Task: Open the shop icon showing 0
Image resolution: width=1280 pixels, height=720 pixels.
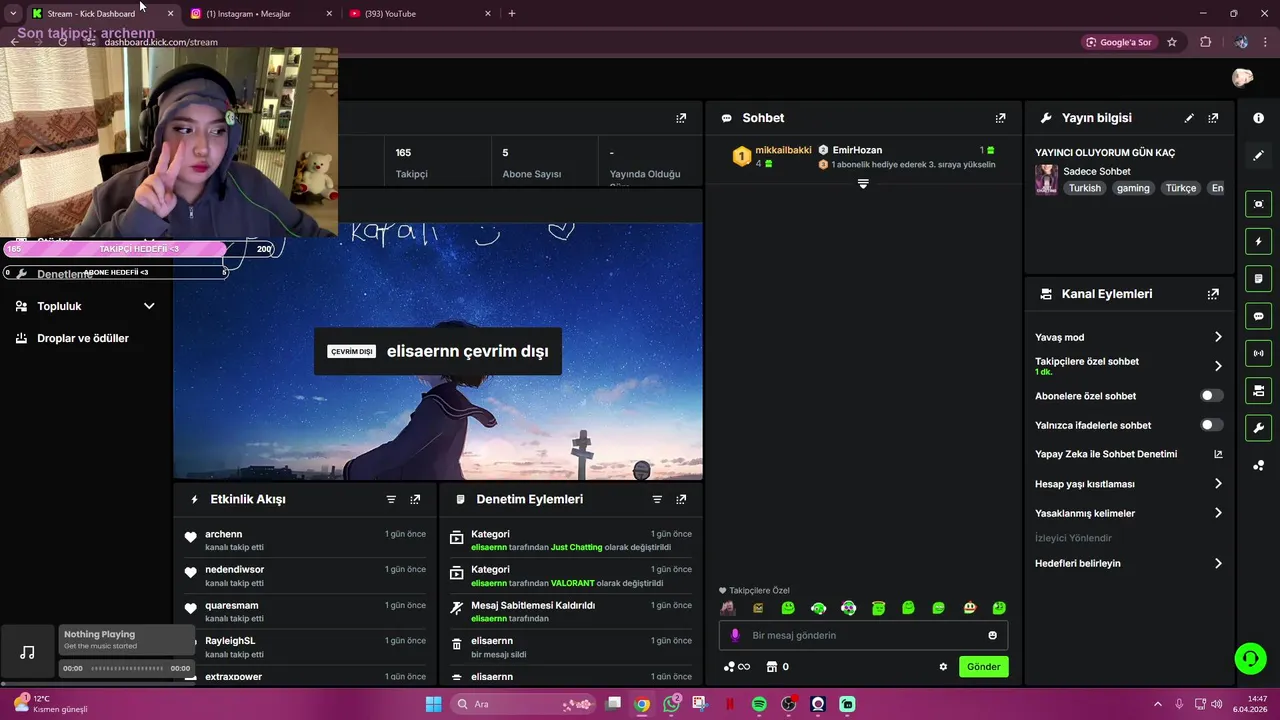Action: click(778, 667)
